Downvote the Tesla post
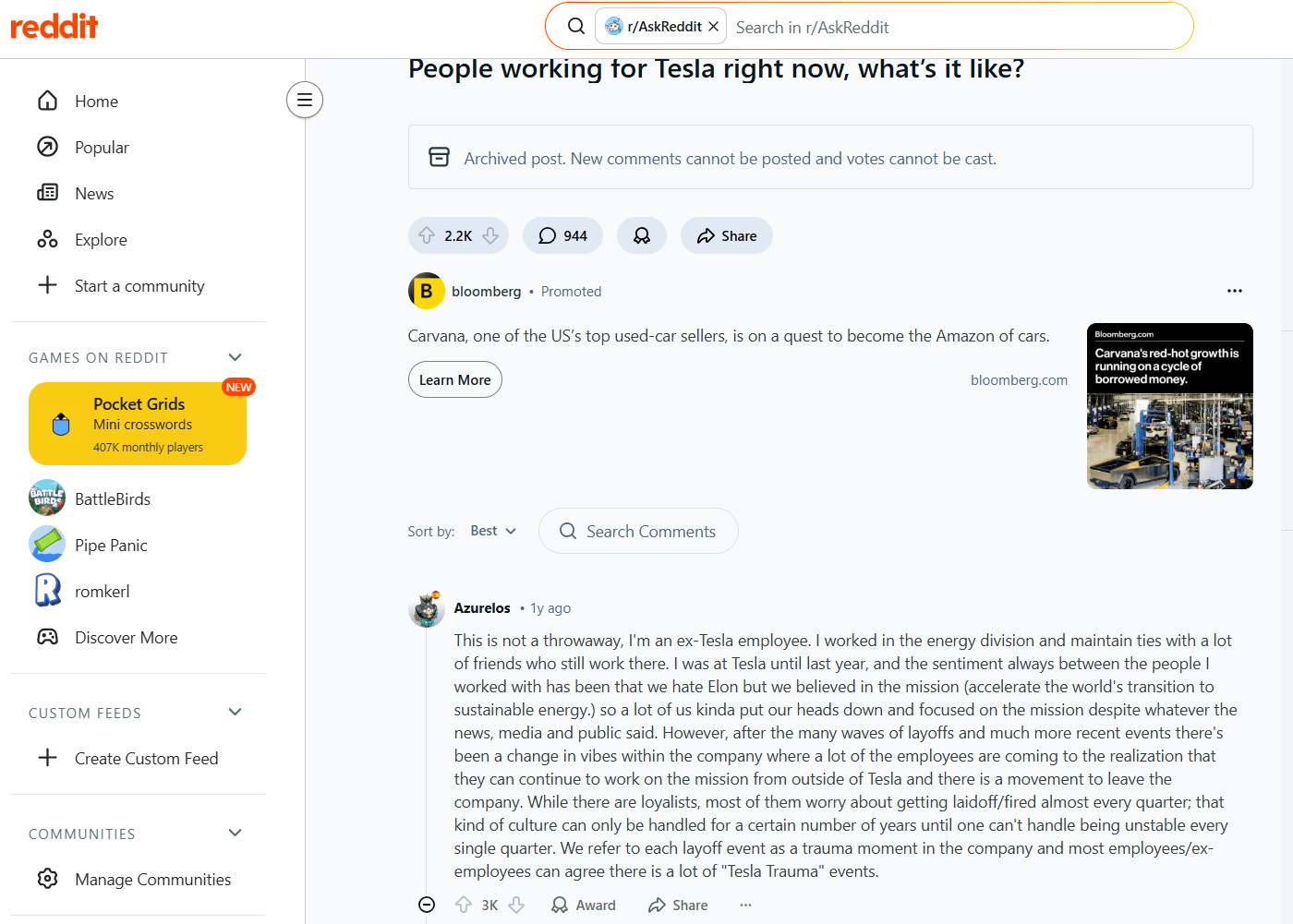This screenshot has height=924, width=1293. (490, 236)
